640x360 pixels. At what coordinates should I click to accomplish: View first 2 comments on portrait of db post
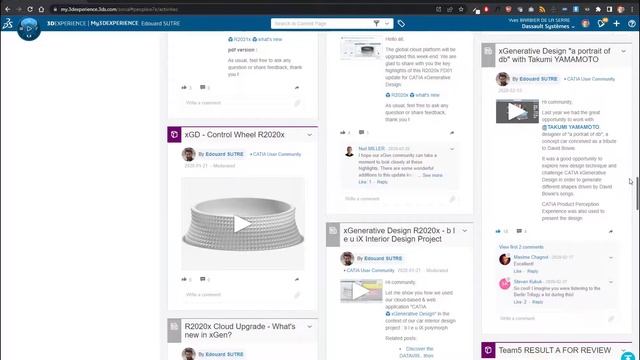pyautogui.click(x=521, y=247)
